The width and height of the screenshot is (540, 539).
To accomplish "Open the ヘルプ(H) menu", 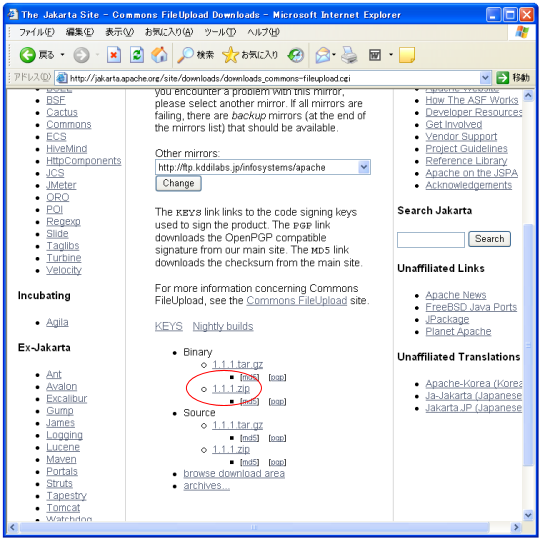I will click(263, 32).
